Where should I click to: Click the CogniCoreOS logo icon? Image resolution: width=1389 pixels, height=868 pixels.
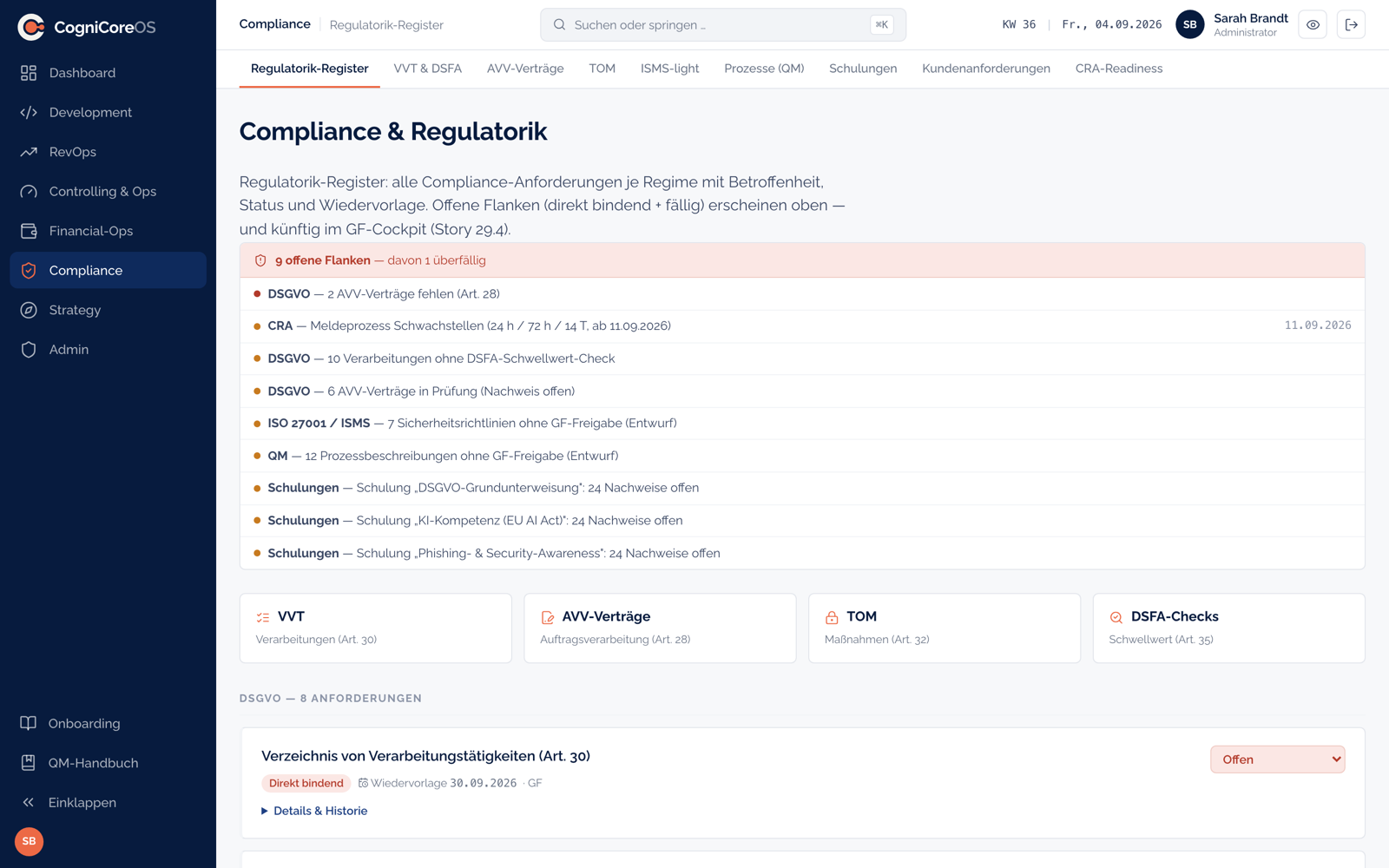31,27
